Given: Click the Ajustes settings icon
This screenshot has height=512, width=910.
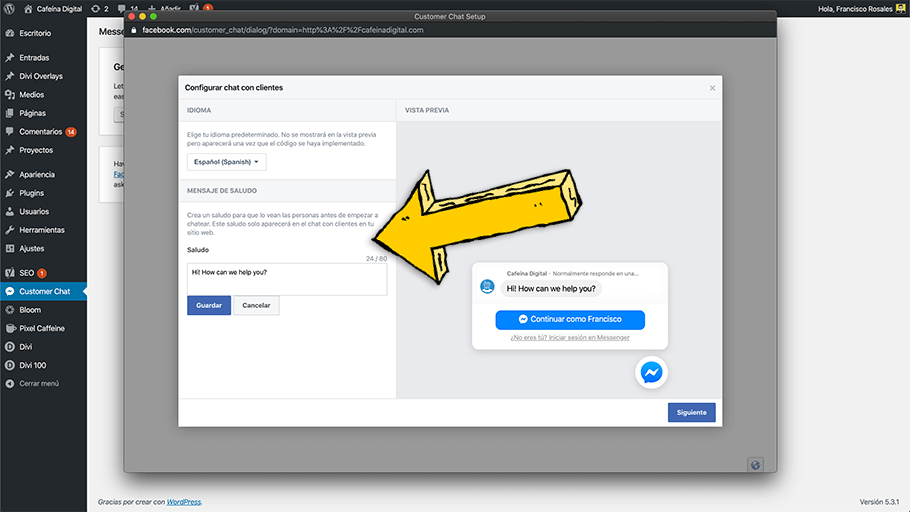Looking at the screenshot, I should coord(9,248).
